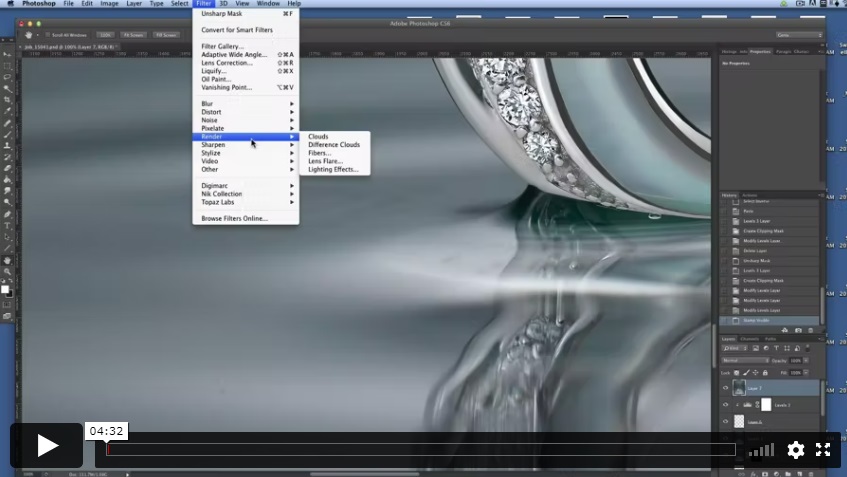Image resolution: width=847 pixels, height=477 pixels.
Task: Filter layers by adjustment layer icon
Action: [766, 348]
